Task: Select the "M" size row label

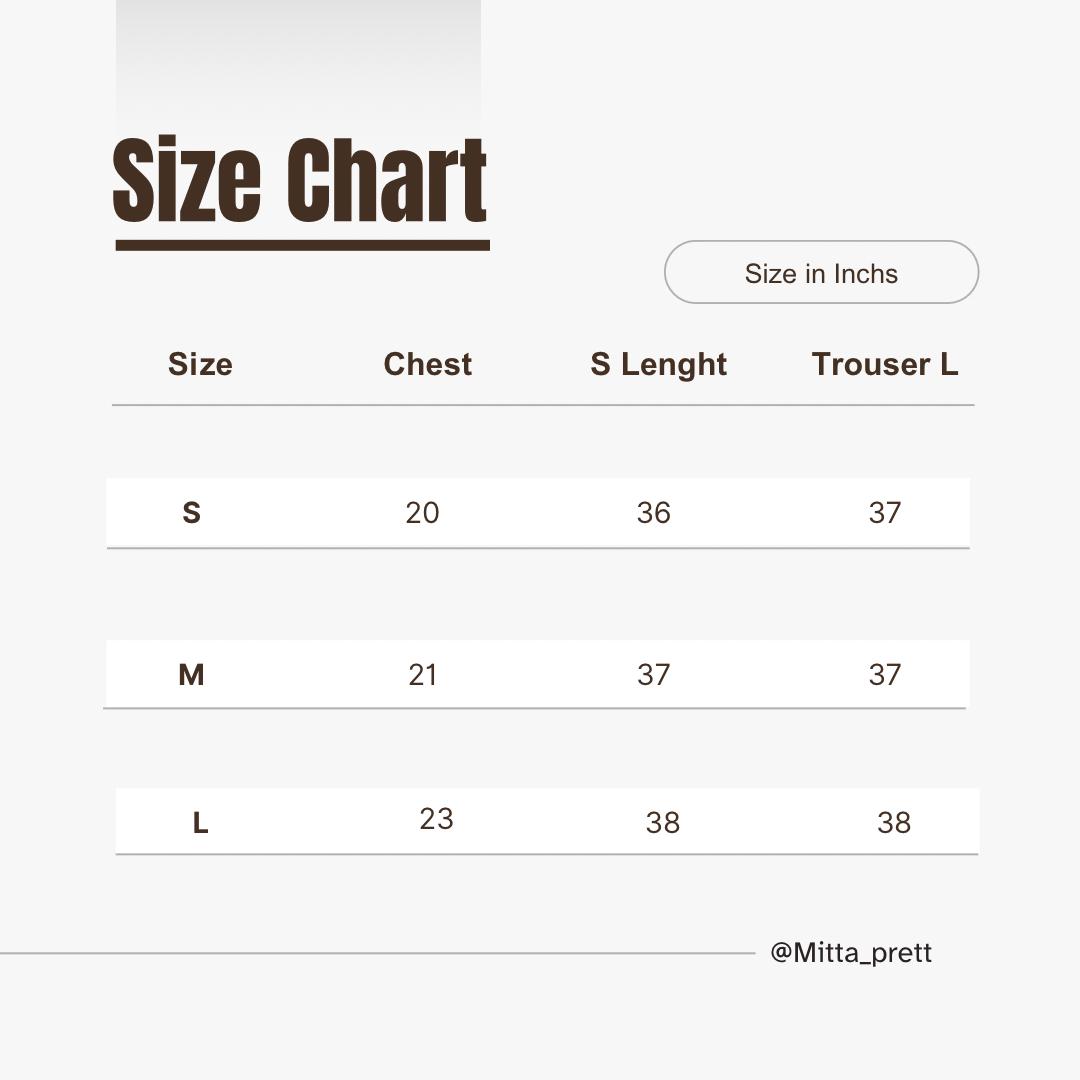Action: point(191,675)
